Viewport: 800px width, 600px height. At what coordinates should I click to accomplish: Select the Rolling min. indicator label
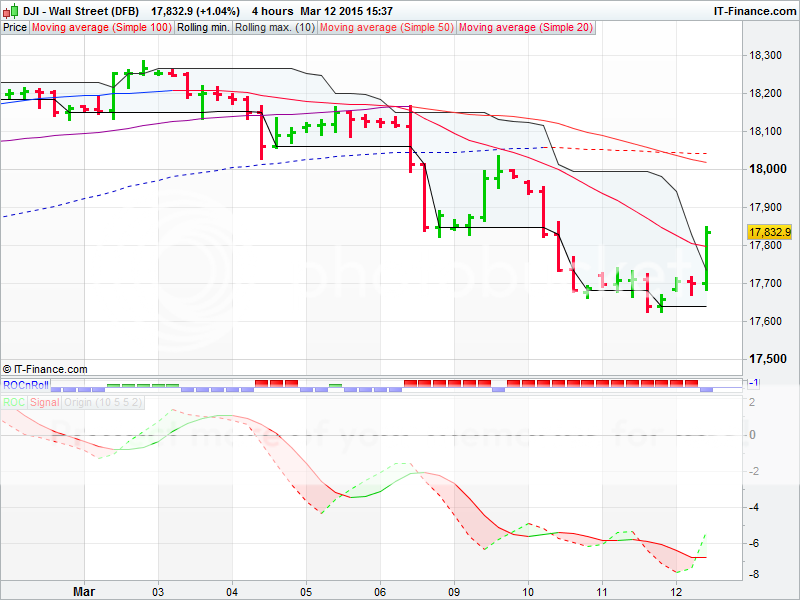203,28
